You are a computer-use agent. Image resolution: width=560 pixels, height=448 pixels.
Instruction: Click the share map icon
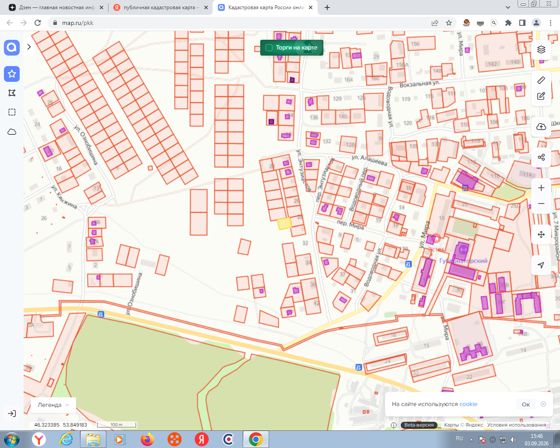click(x=541, y=157)
